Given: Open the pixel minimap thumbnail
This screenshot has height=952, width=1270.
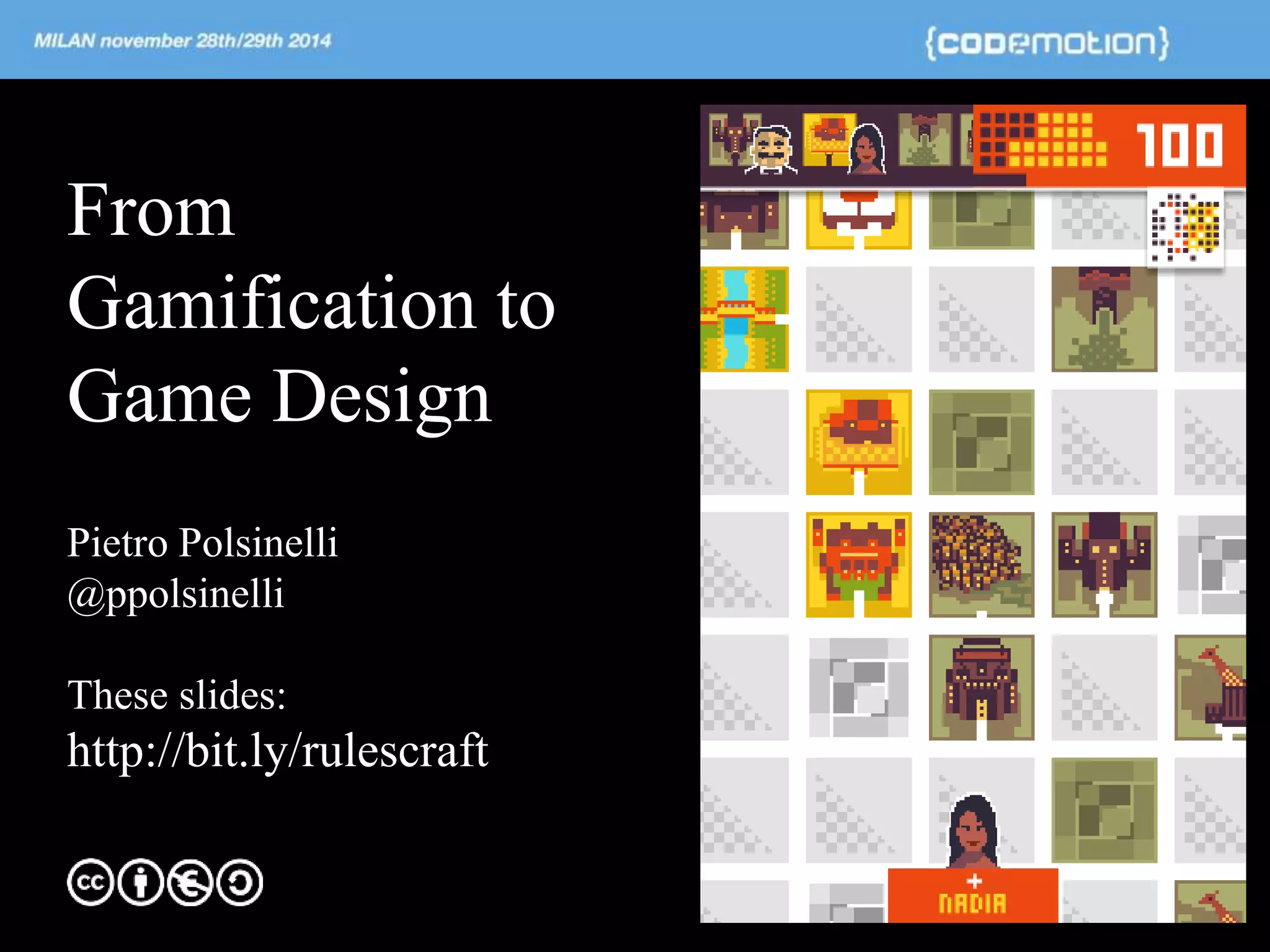Looking at the screenshot, I should point(1185,229).
